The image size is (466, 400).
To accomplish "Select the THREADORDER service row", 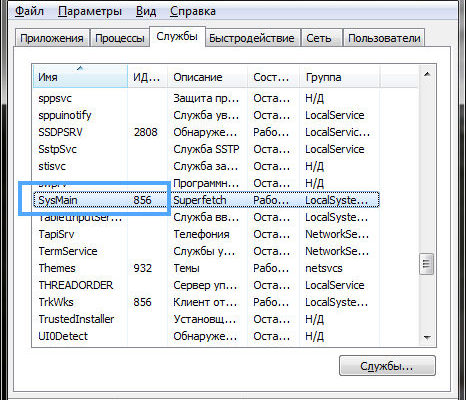I will tap(206, 285).
